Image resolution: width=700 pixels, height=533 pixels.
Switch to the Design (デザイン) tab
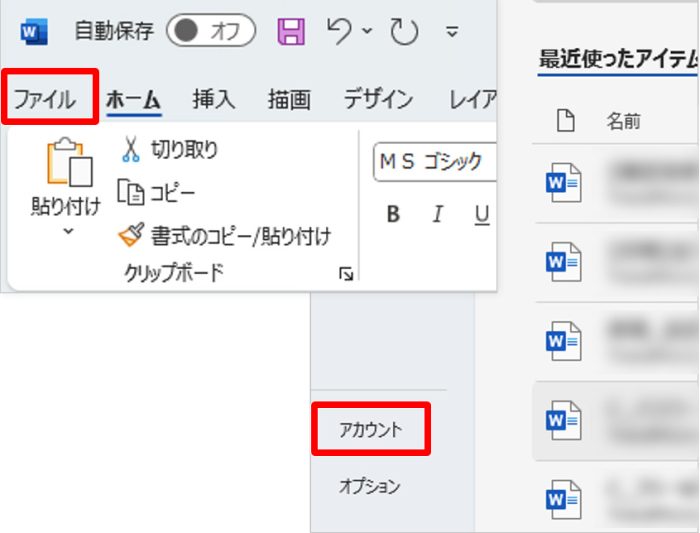point(378,99)
